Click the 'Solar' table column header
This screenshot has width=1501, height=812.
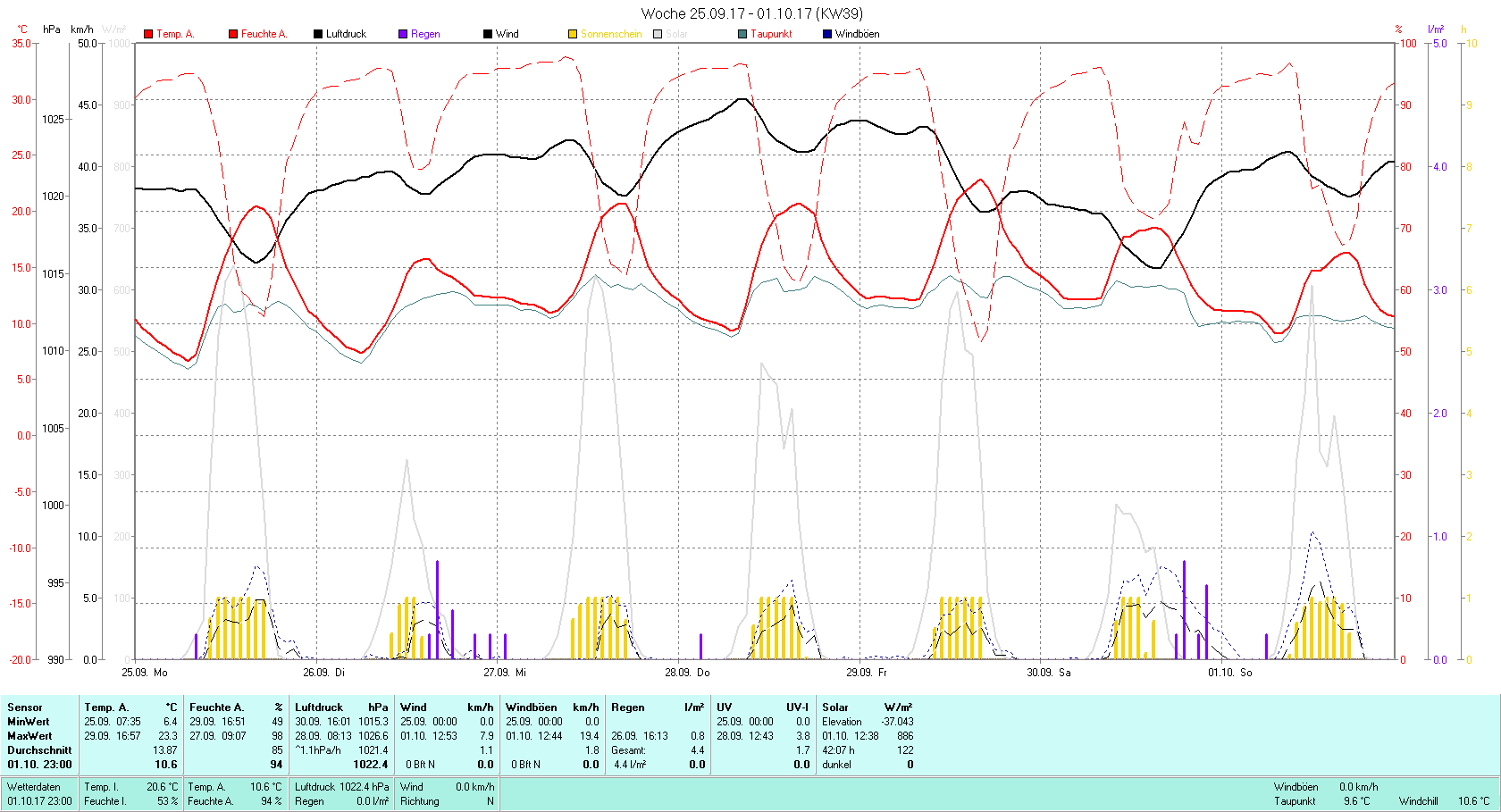click(x=835, y=707)
